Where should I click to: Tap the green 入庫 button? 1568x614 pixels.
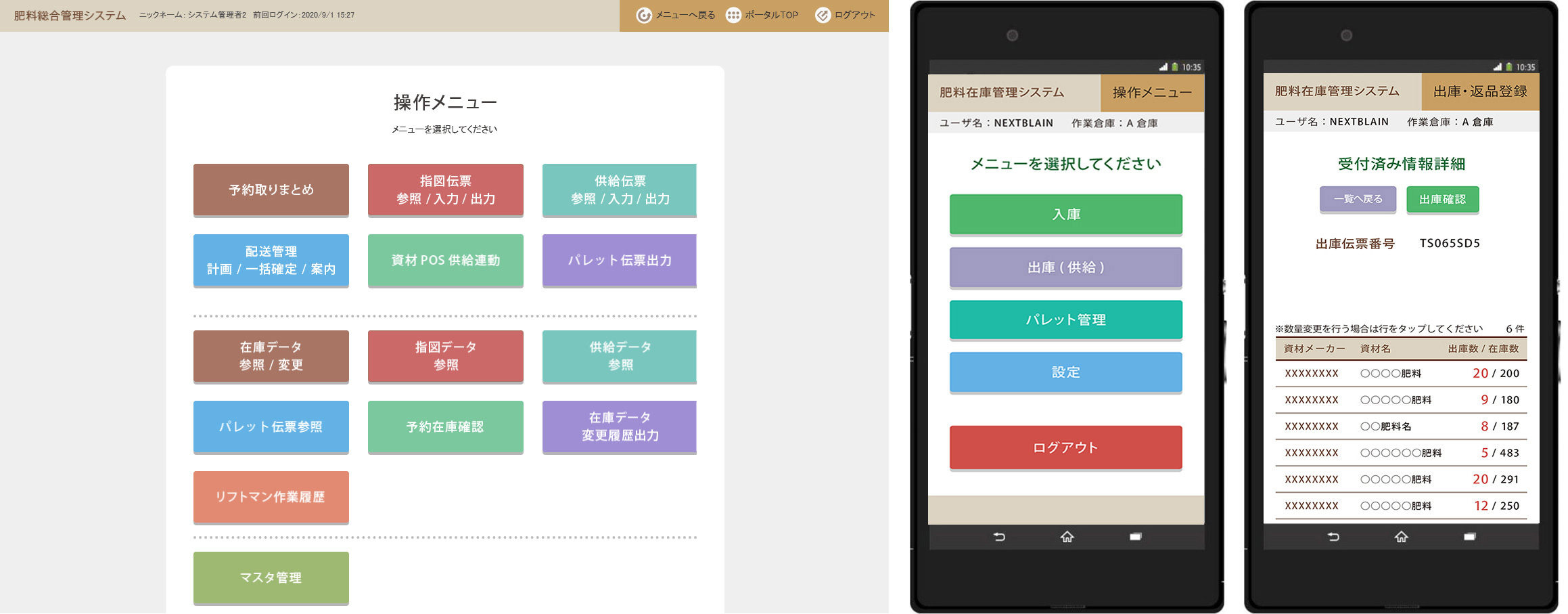[x=1065, y=214]
